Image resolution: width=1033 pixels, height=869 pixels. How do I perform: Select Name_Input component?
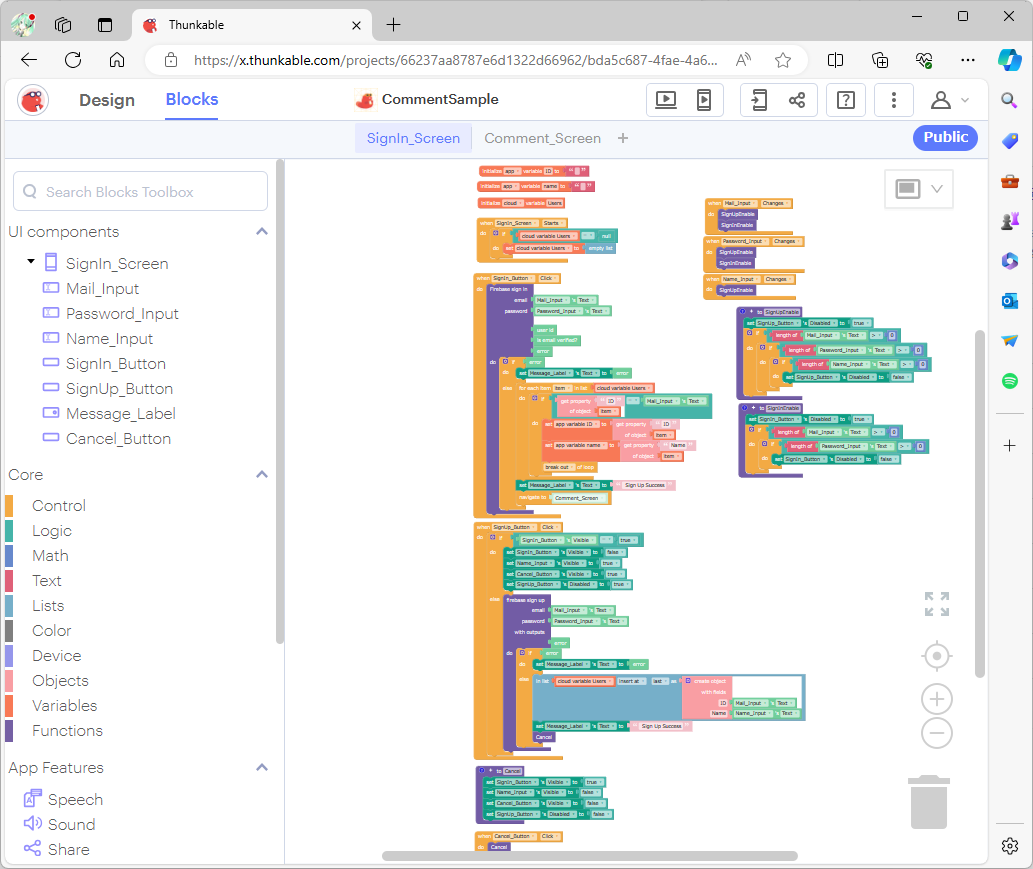(109, 339)
